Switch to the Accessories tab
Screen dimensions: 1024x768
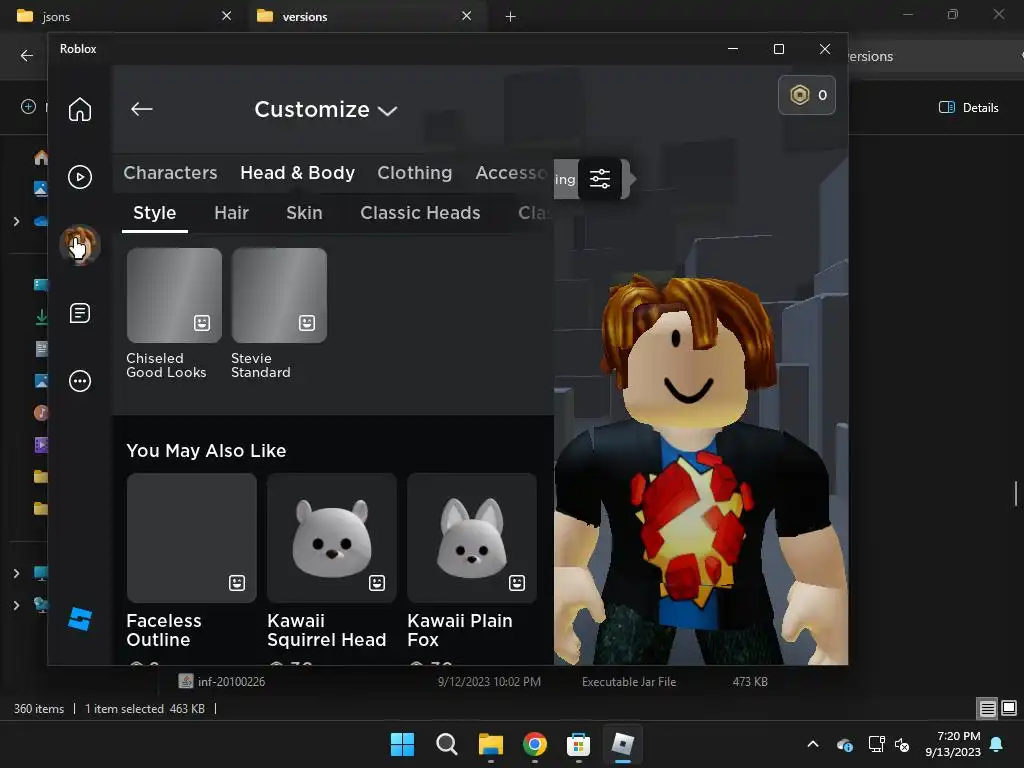pos(511,172)
